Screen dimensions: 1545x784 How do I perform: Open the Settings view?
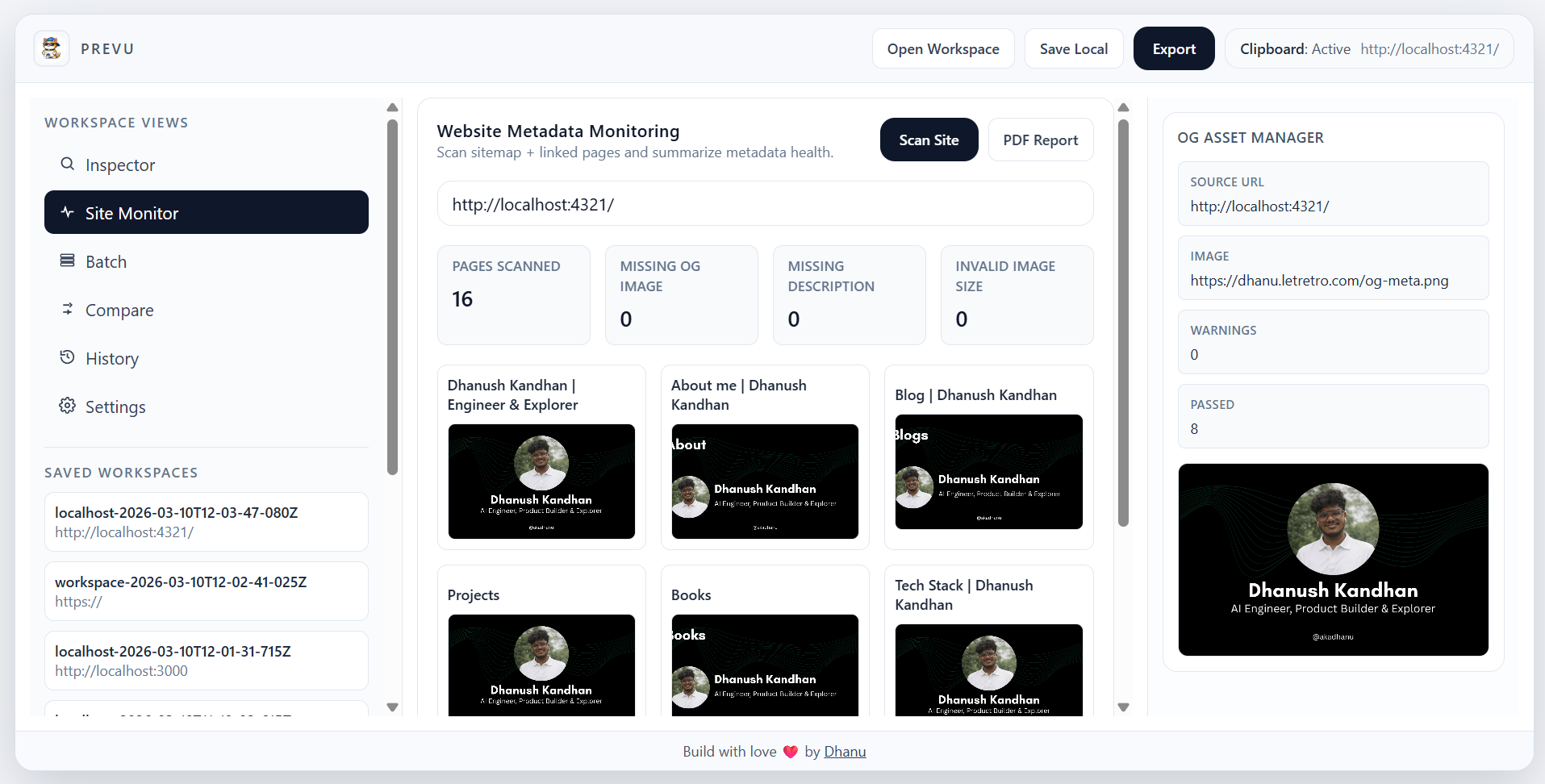pyautogui.click(x=207, y=407)
